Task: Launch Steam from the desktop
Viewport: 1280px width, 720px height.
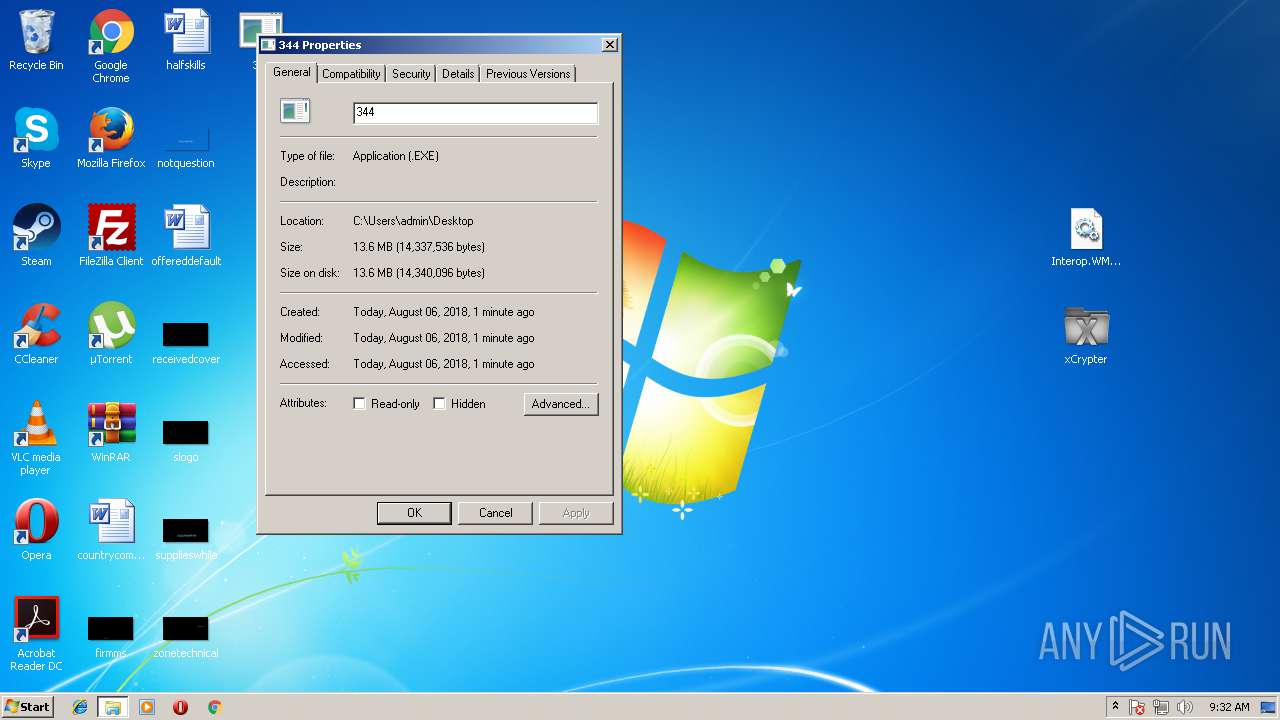Action: (x=36, y=237)
